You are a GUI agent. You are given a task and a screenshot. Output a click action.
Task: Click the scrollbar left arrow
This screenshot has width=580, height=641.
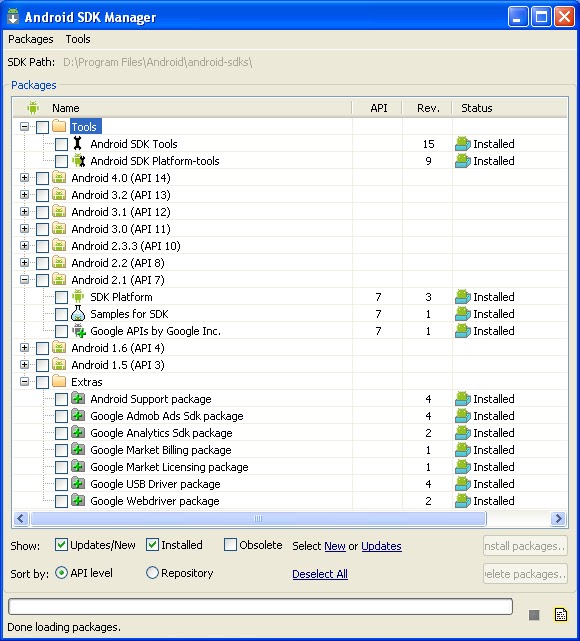(21, 518)
